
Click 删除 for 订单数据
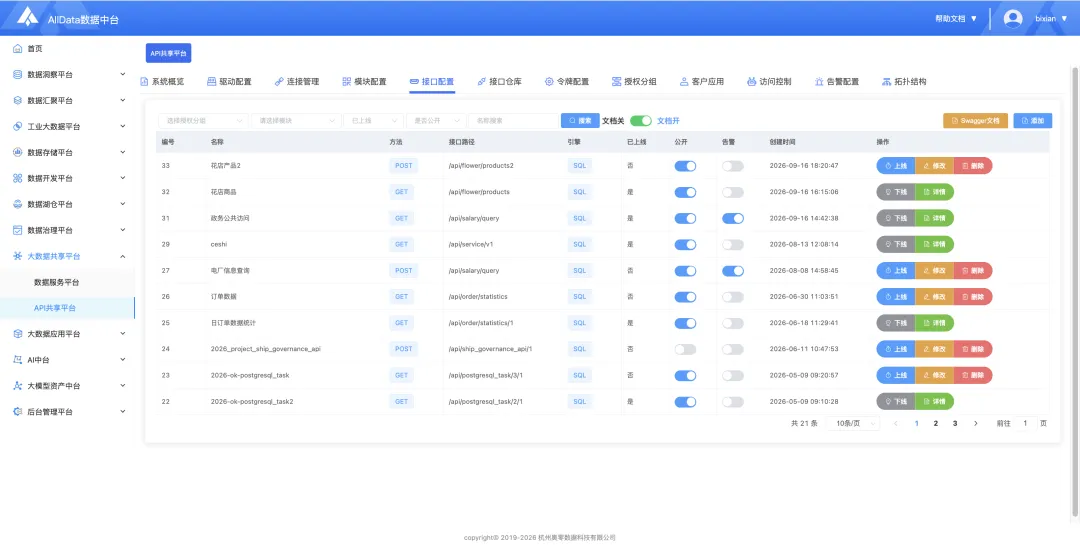pyautogui.click(x=973, y=297)
